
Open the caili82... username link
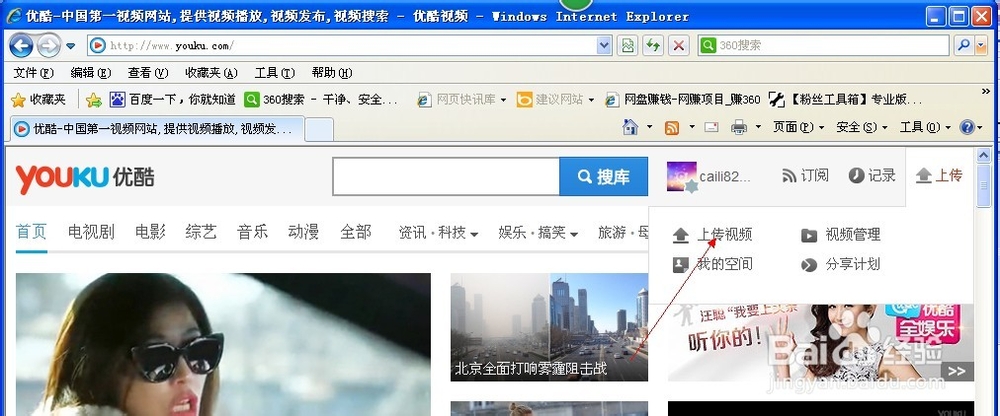click(x=724, y=177)
